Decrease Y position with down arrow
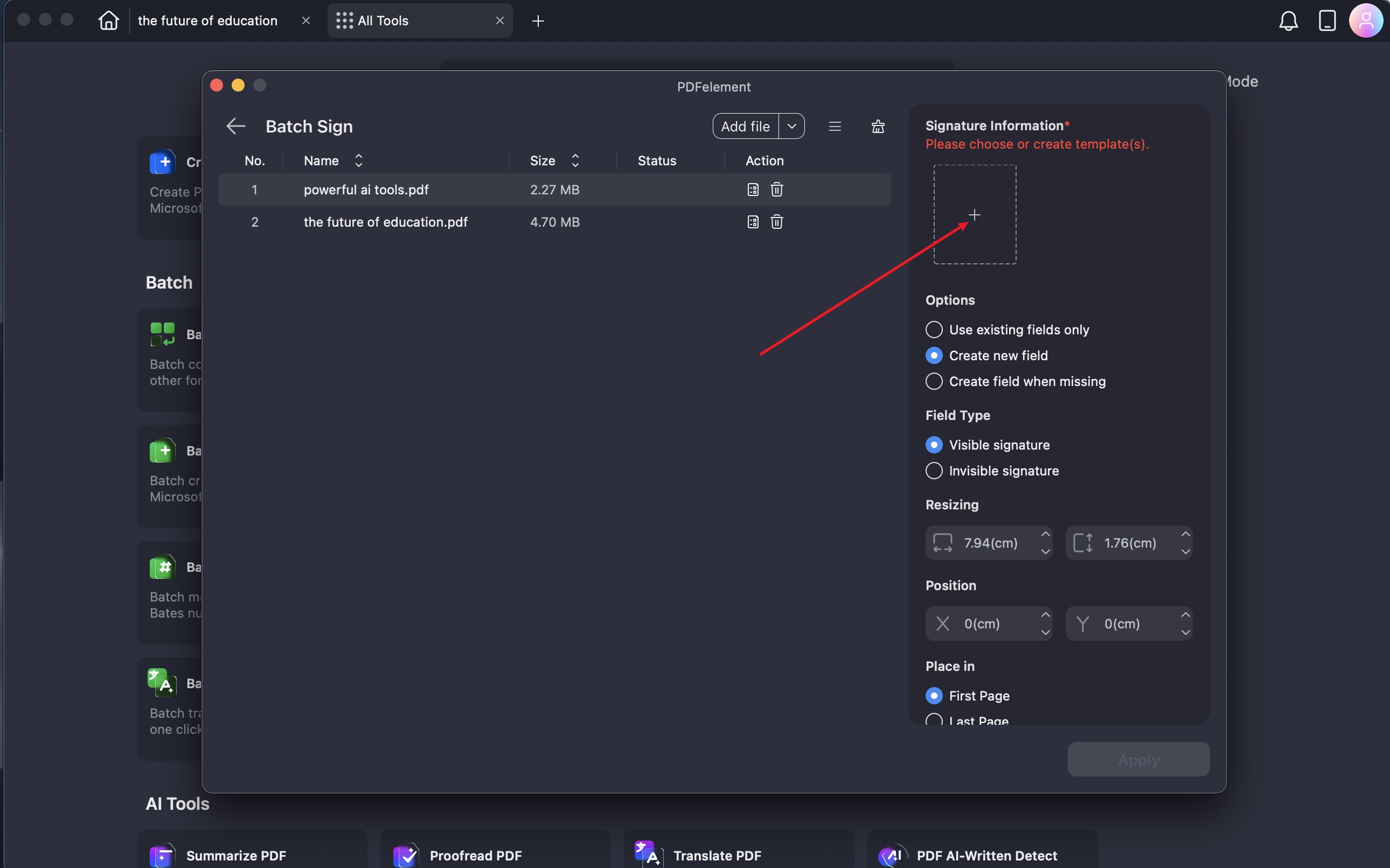The width and height of the screenshot is (1390, 868). tap(1185, 633)
